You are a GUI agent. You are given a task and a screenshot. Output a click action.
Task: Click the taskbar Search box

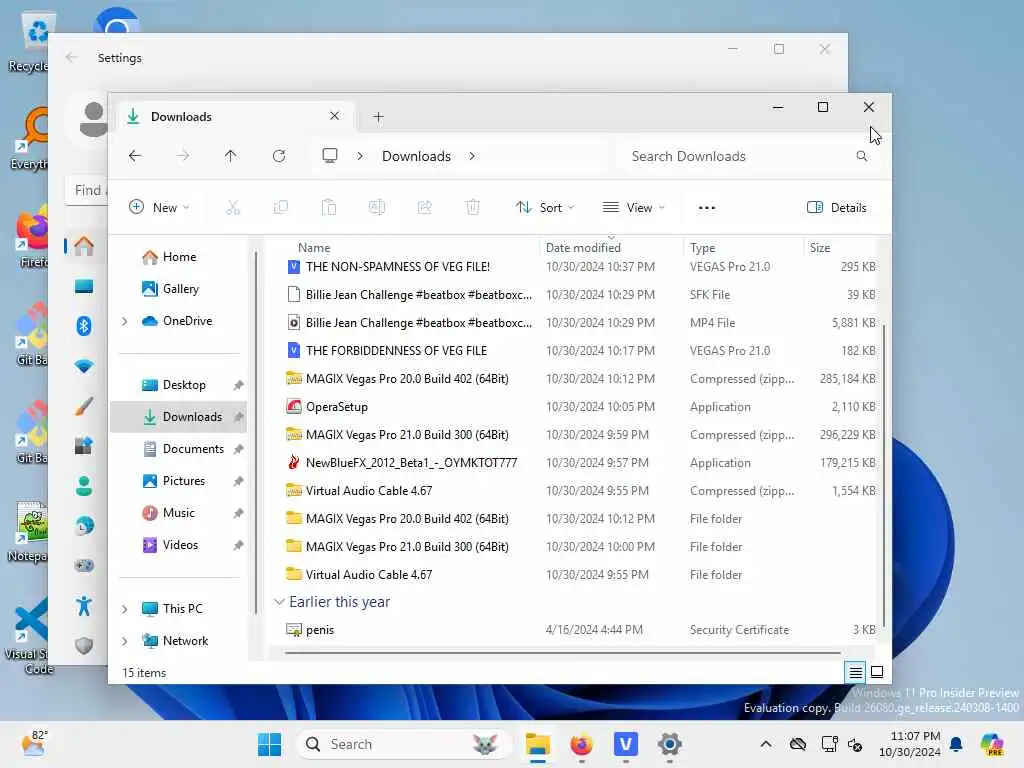tap(402, 744)
